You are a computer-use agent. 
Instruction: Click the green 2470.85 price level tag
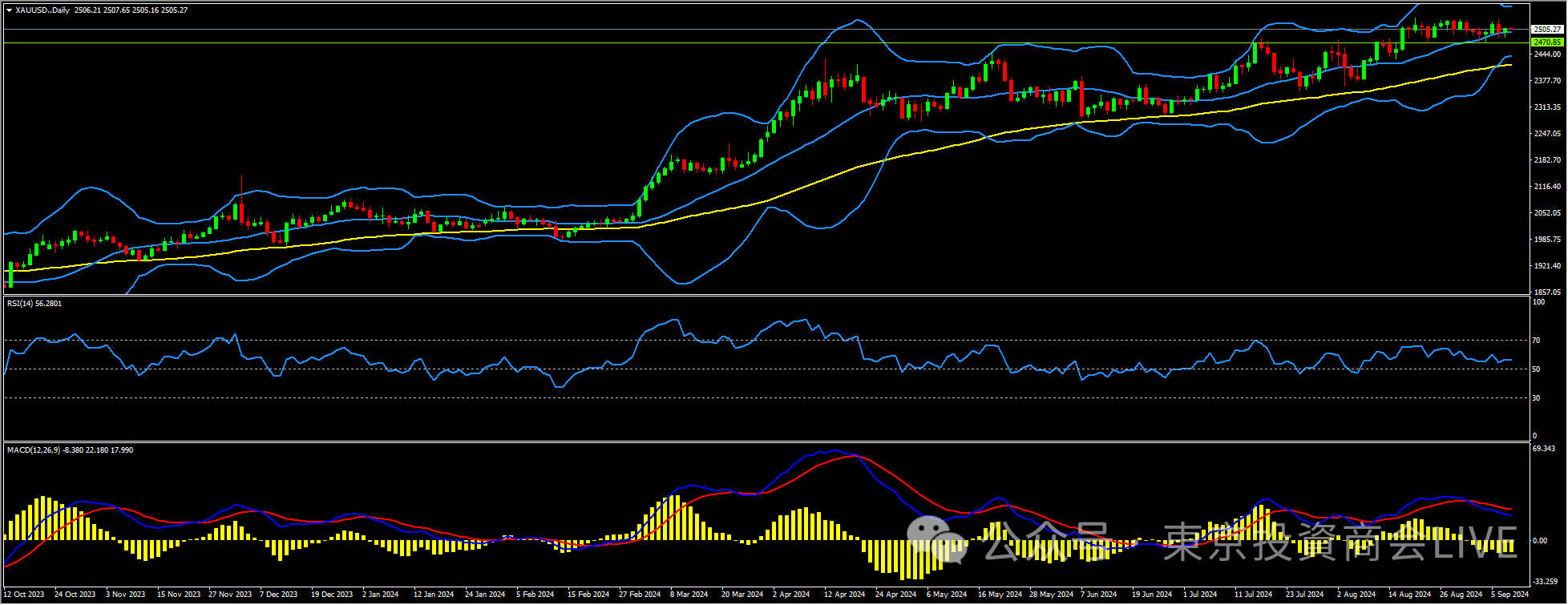pyautogui.click(x=1546, y=42)
